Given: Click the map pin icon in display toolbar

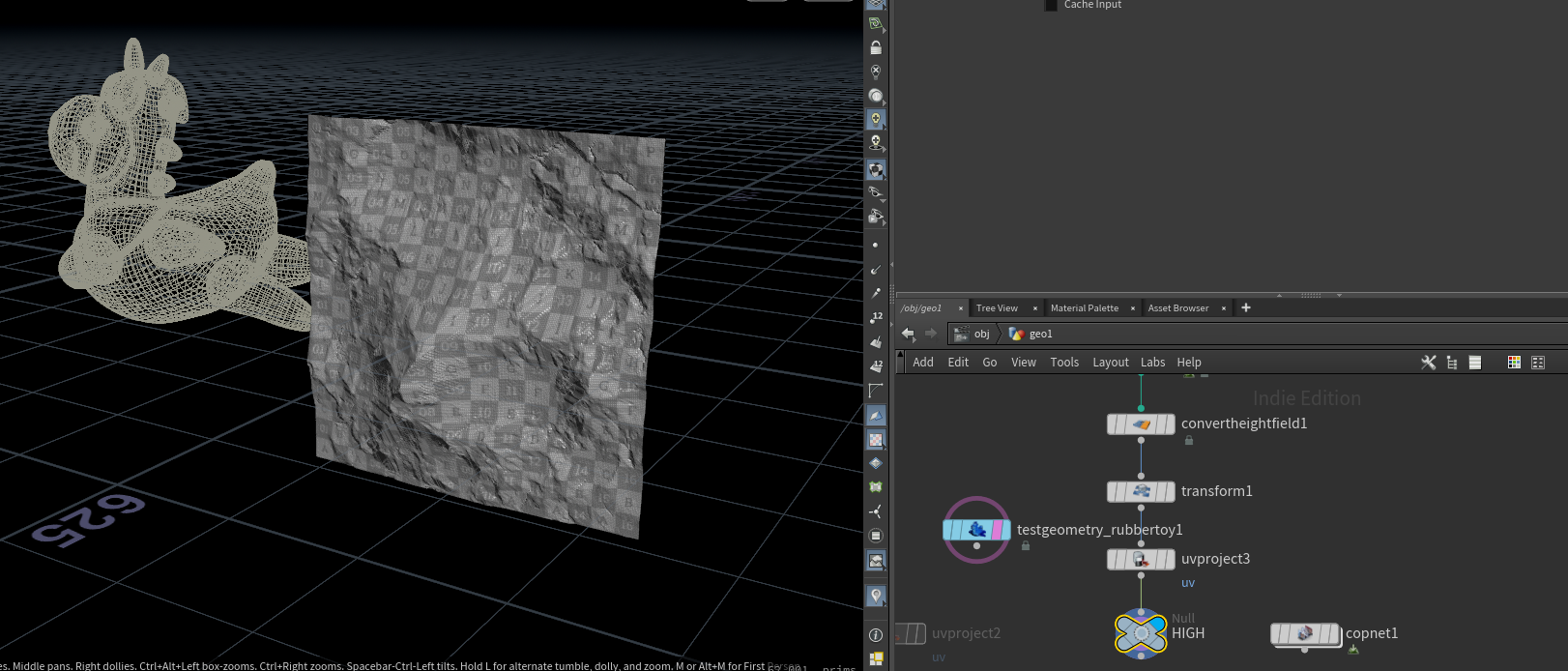Looking at the screenshot, I should tap(876, 596).
